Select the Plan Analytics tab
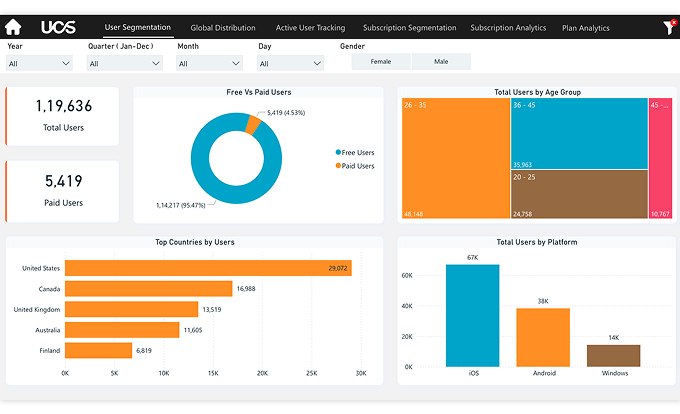The width and height of the screenshot is (680, 414). tap(585, 28)
